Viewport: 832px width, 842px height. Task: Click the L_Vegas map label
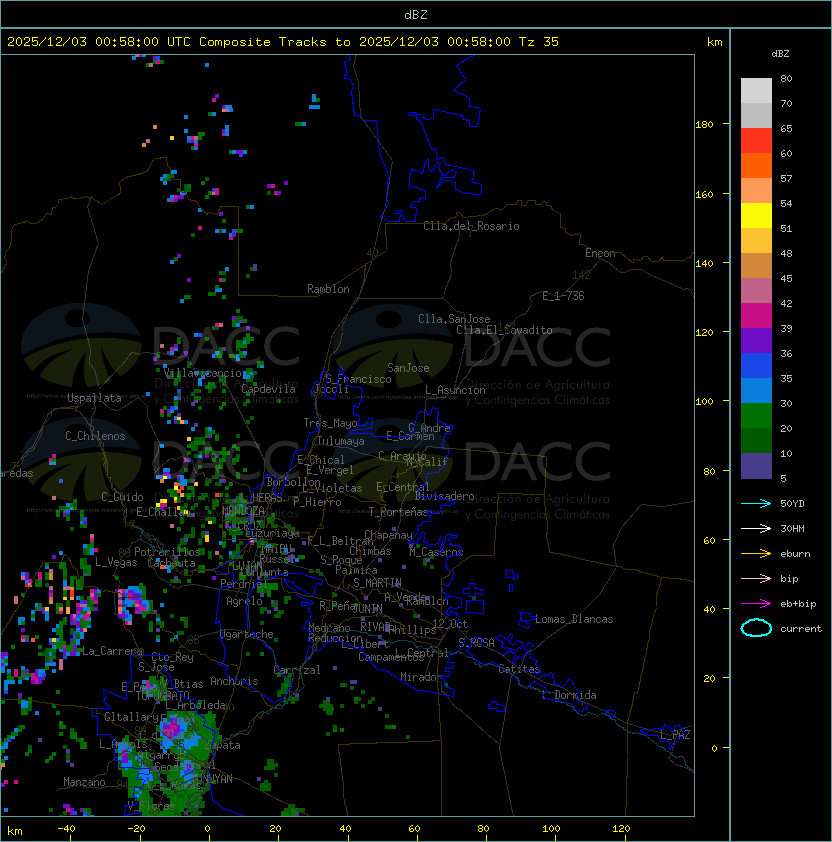(x=116, y=562)
